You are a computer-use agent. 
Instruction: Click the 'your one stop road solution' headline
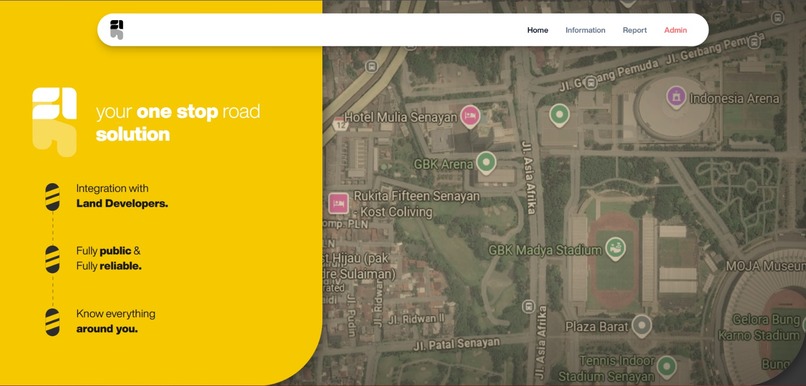click(178, 123)
